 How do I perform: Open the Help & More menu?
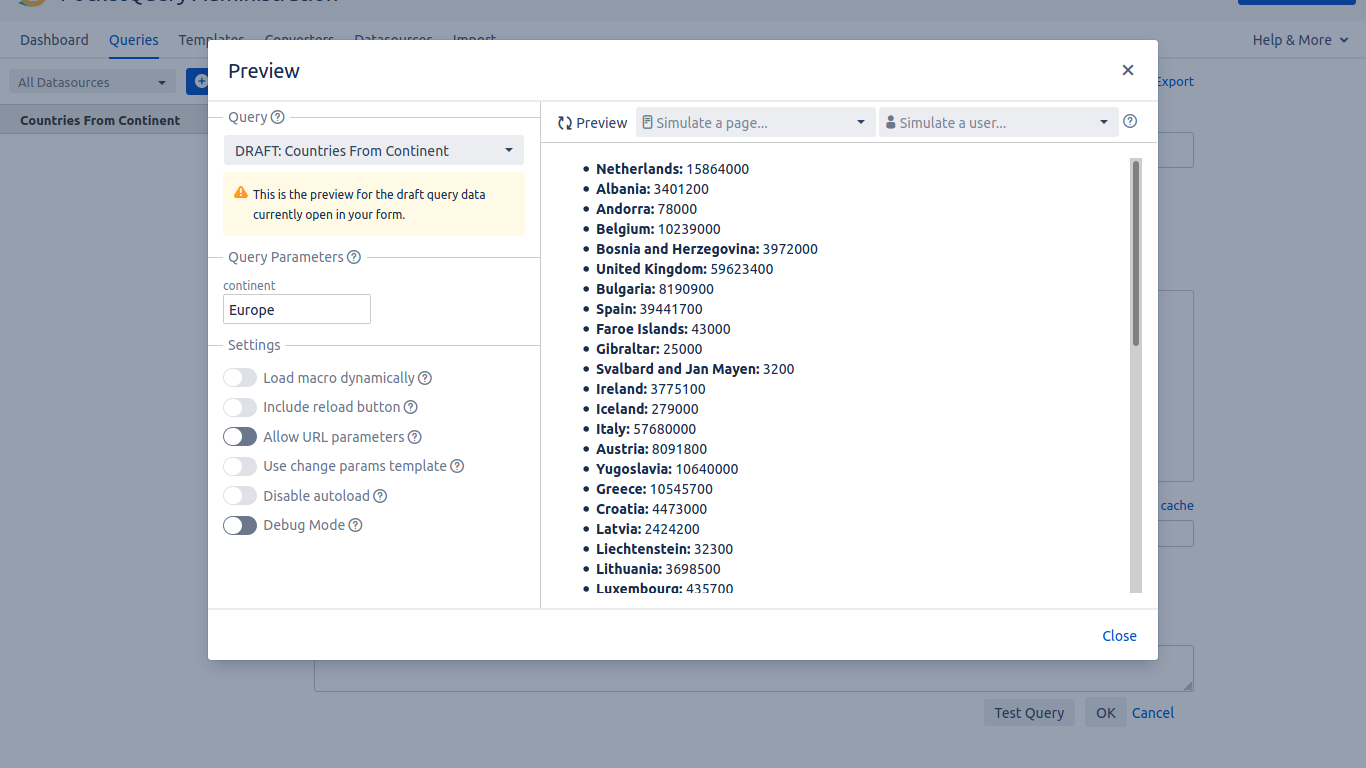(1300, 40)
